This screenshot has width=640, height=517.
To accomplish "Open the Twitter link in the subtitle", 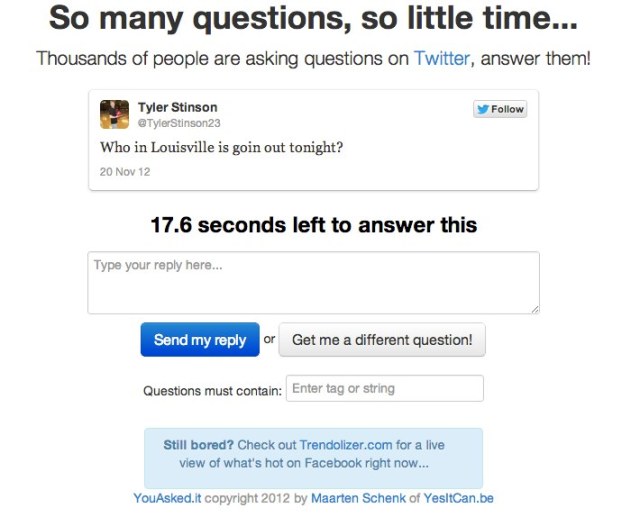I will [441, 58].
